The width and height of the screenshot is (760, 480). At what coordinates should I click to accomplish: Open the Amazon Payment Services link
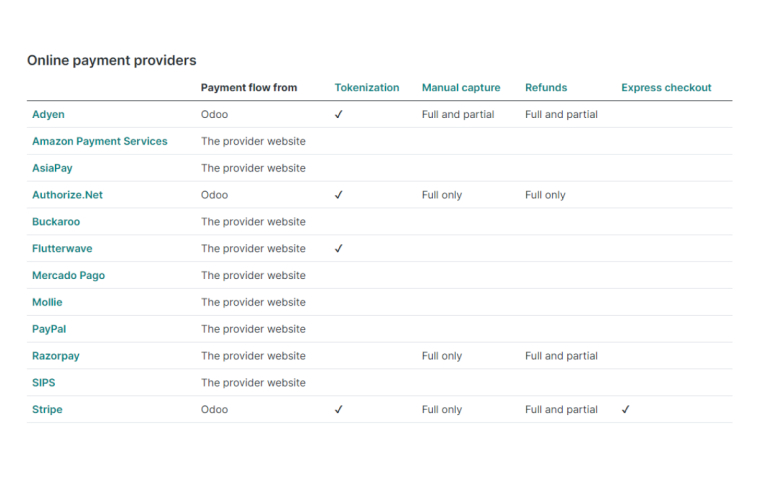click(99, 141)
